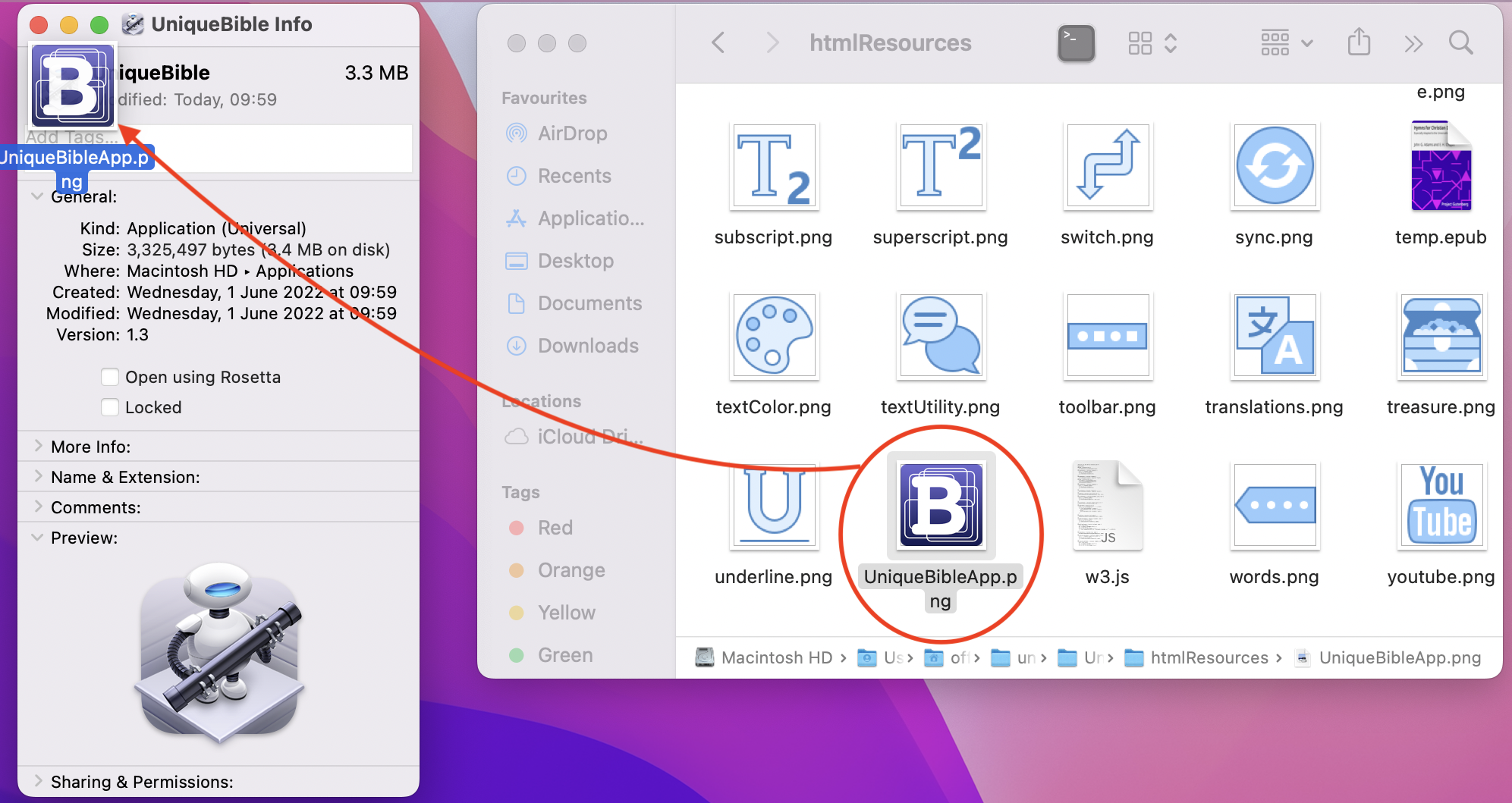Viewport: 1512px width, 803px height.
Task: Expand the Comments section
Action: [x=37, y=507]
